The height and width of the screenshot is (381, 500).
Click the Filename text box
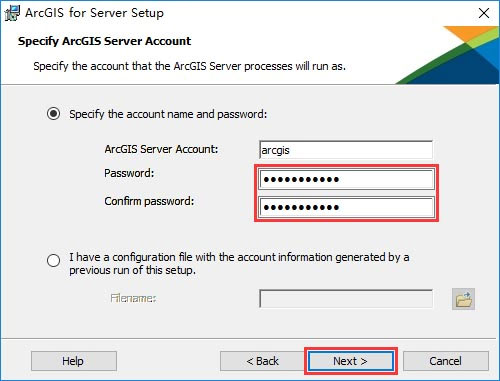coord(346,299)
